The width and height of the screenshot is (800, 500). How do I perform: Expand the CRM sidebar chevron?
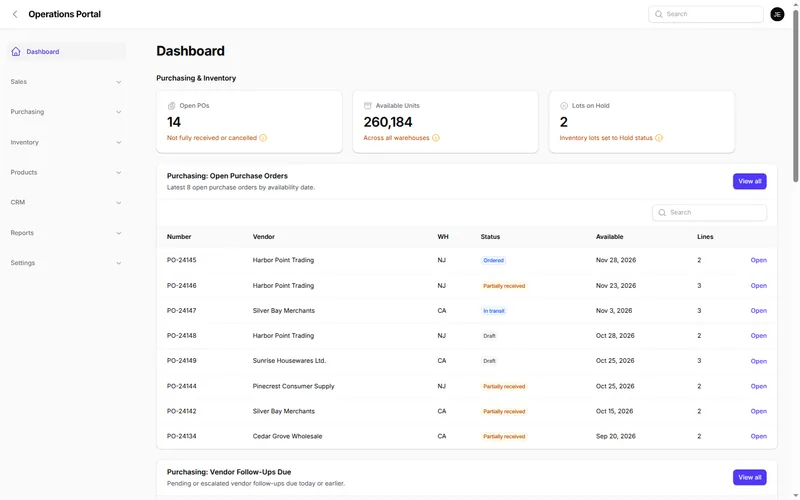[118, 203]
